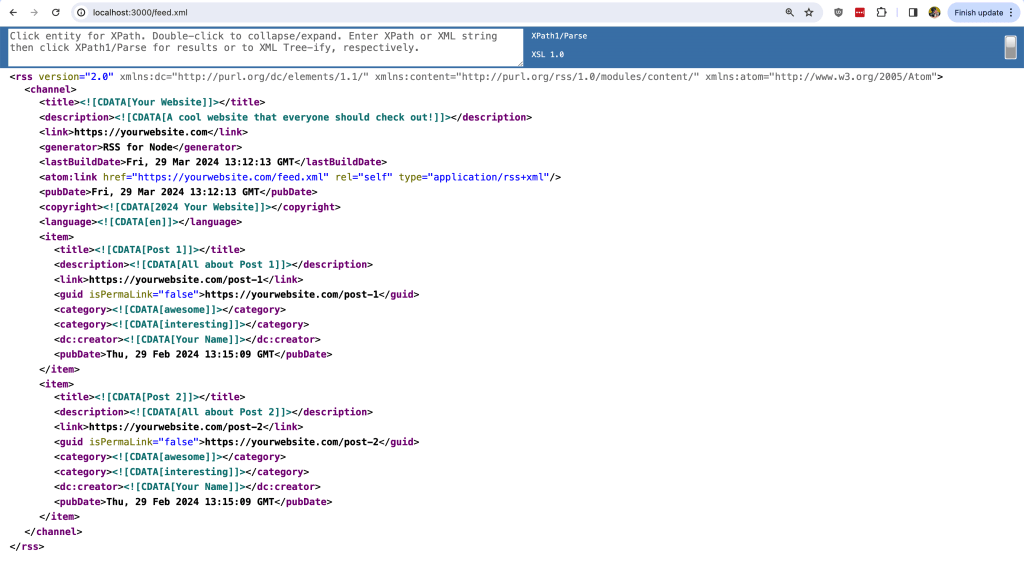Toggle the browser side panel icon
The height and width of the screenshot is (567, 1024).
coord(913,12)
